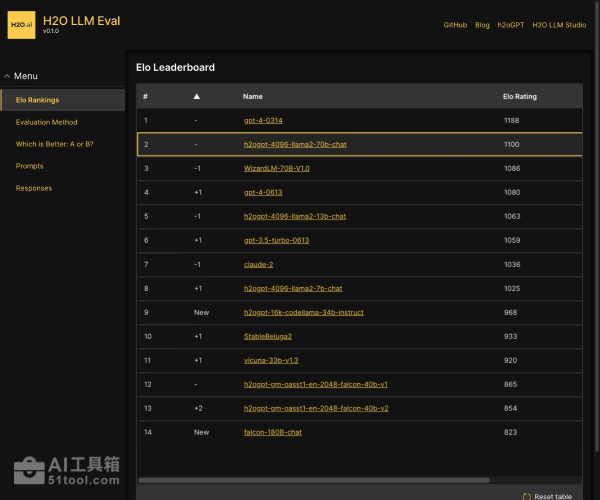Open the Elo Rankings menu item
This screenshot has width=600, height=500.
click(x=37, y=100)
